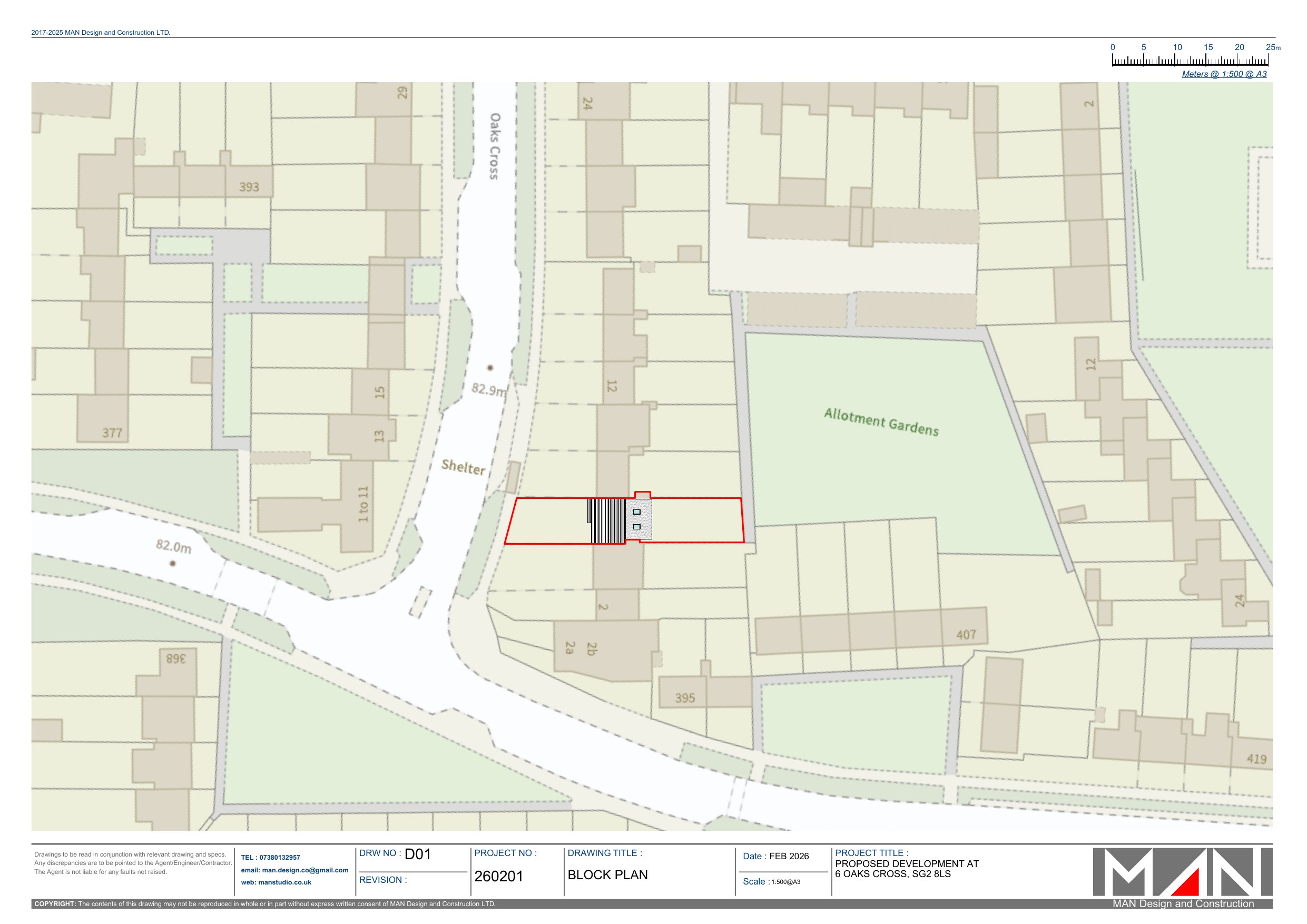
Task: Click the hatched building in the red boundary
Action: [607, 520]
